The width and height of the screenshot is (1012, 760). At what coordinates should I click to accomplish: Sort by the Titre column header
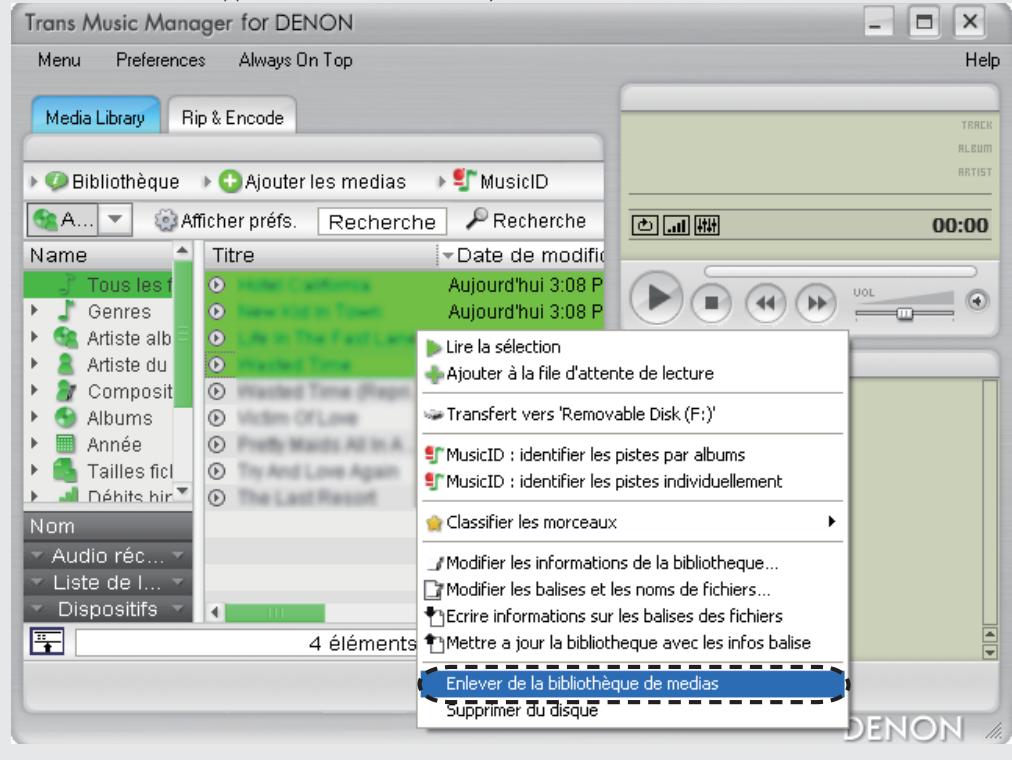(321, 255)
